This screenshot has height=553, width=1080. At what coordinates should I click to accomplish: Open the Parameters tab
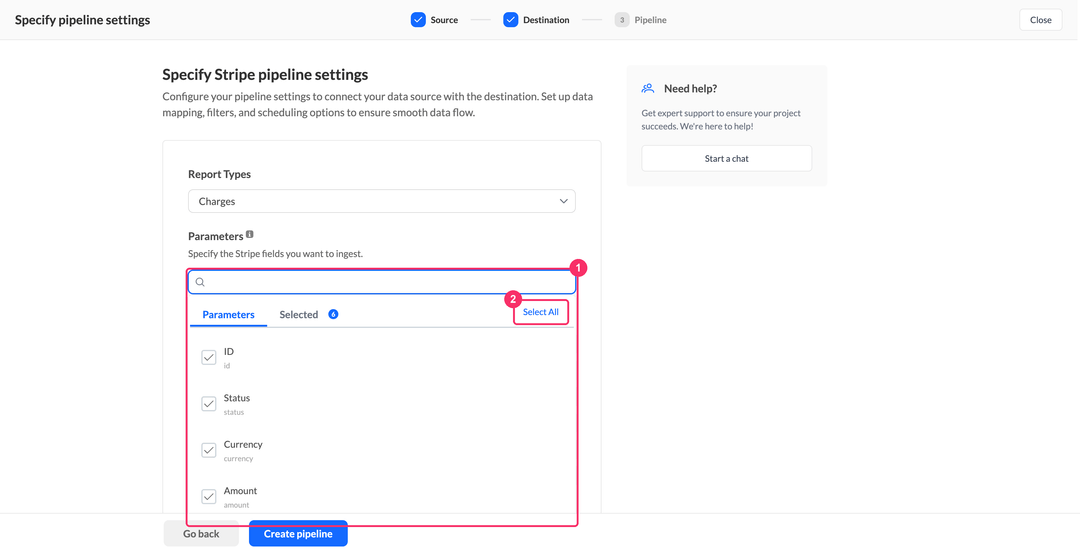pyautogui.click(x=229, y=315)
